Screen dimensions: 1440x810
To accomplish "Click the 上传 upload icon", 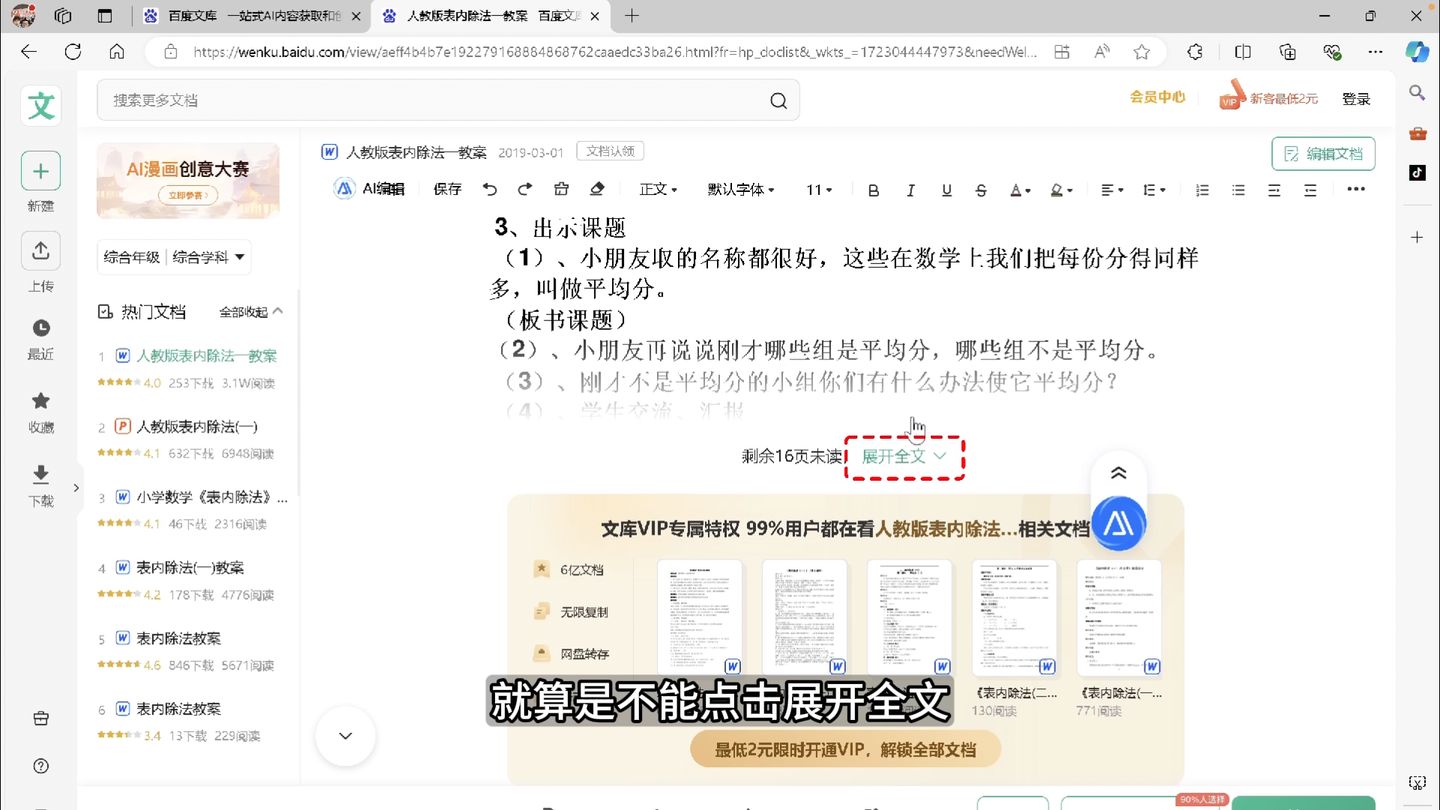I will click(41, 251).
